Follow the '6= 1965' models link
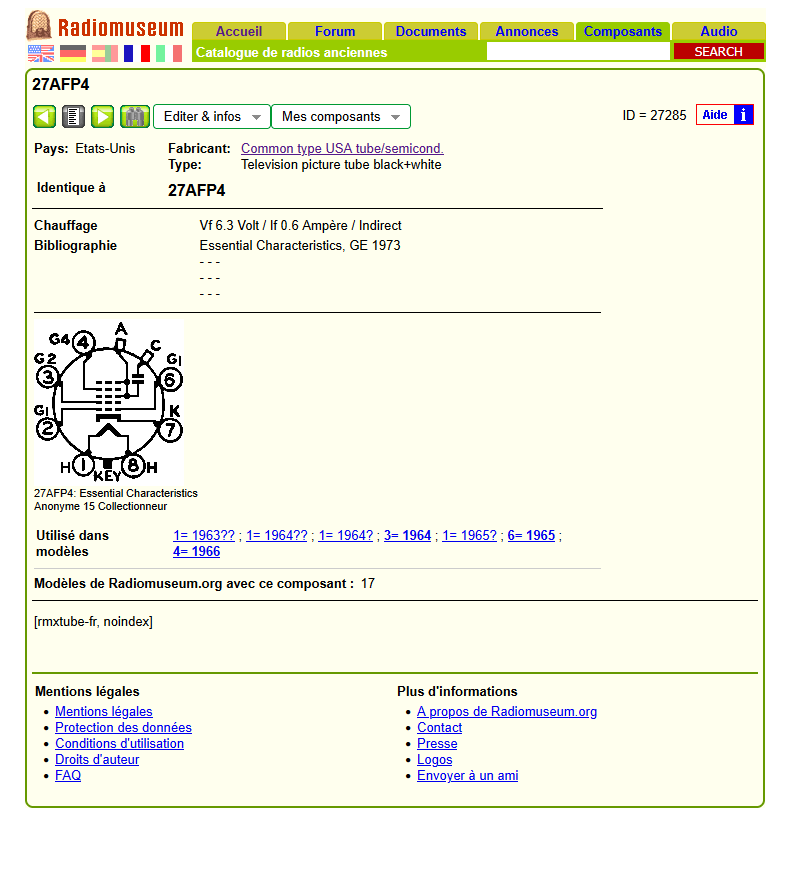 [x=531, y=535]
